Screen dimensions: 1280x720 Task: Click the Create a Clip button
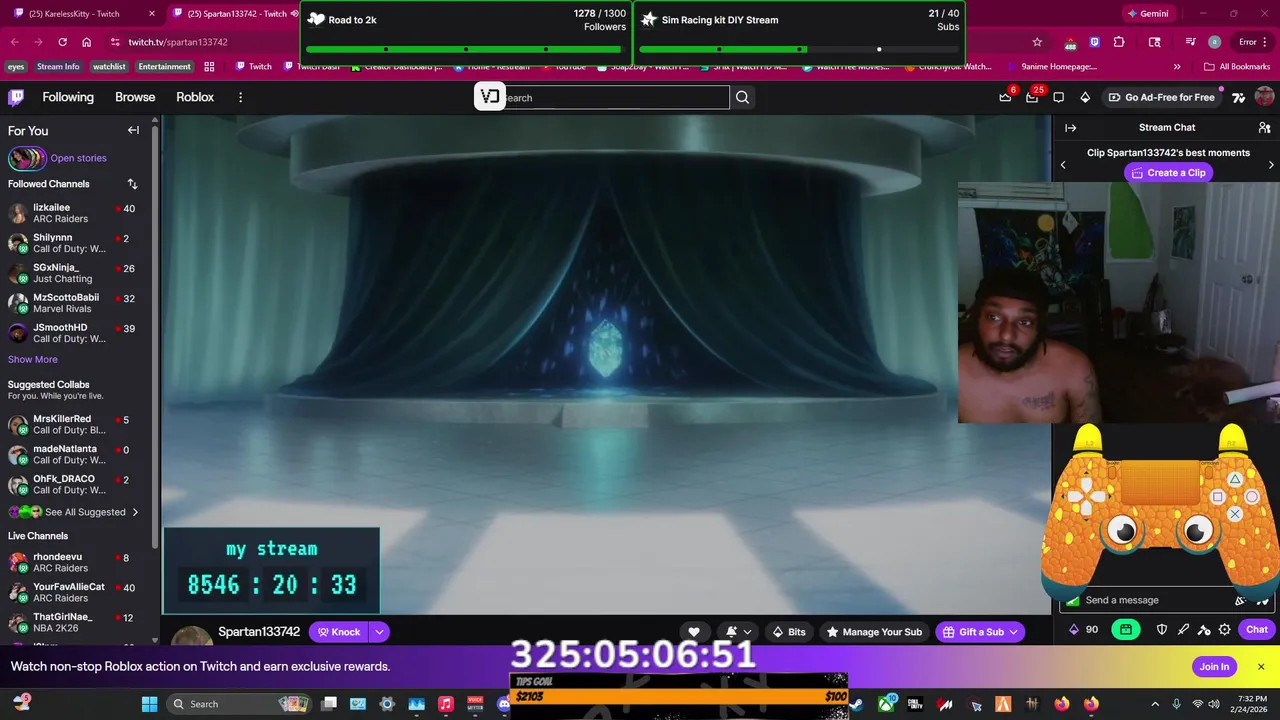pos(1168,173)
